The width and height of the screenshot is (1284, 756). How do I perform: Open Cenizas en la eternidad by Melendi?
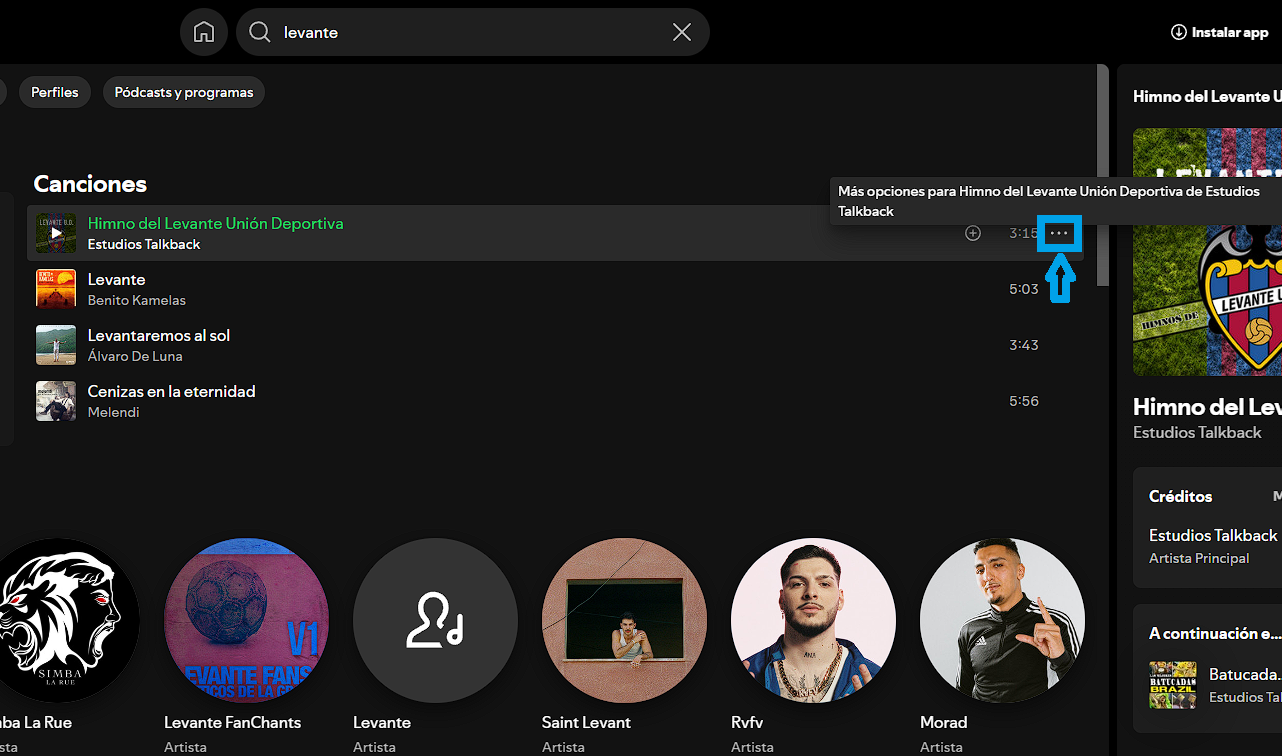[171, 391]
